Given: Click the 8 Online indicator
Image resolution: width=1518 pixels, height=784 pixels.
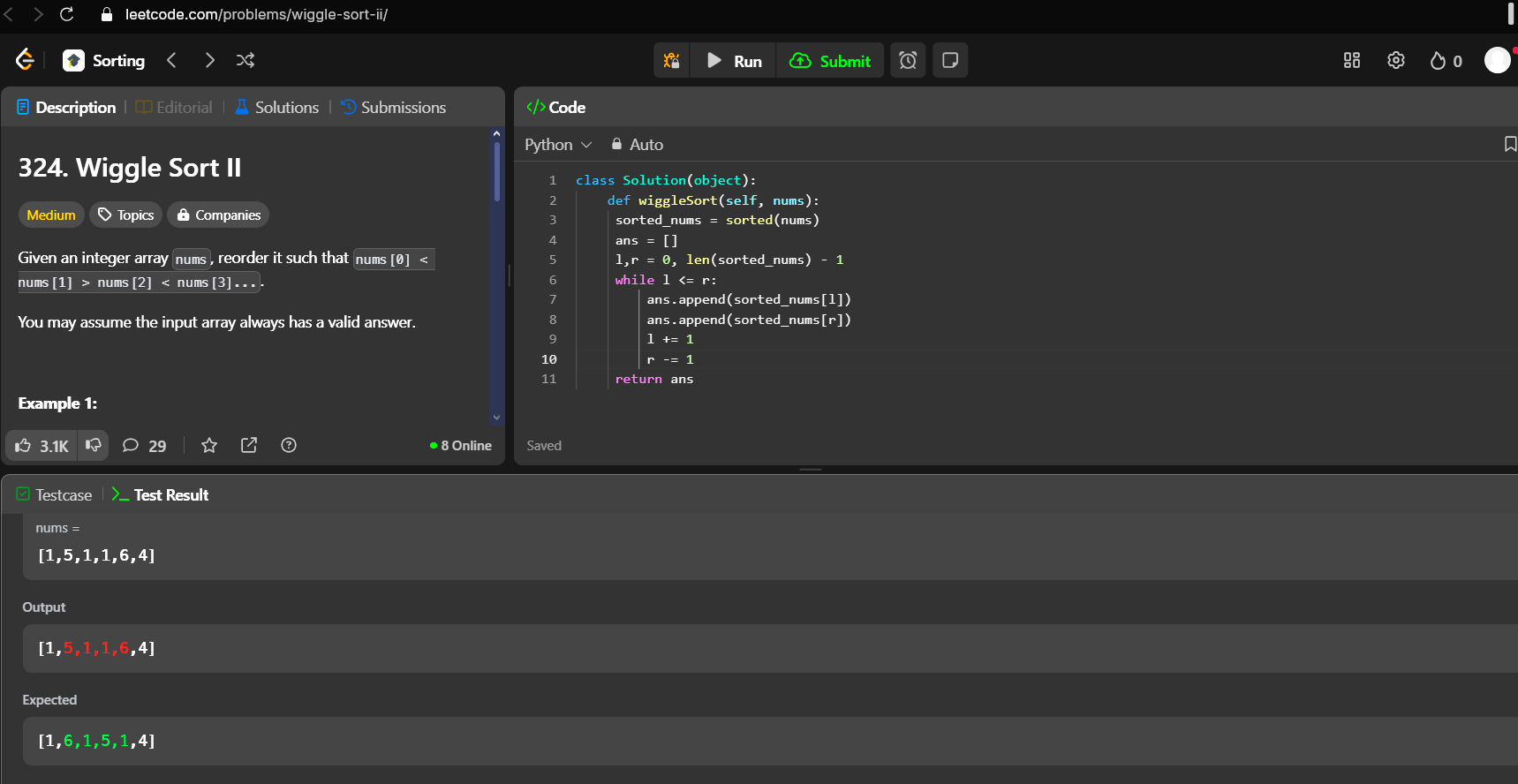Looking at the screenshot, I should (461, 446).
